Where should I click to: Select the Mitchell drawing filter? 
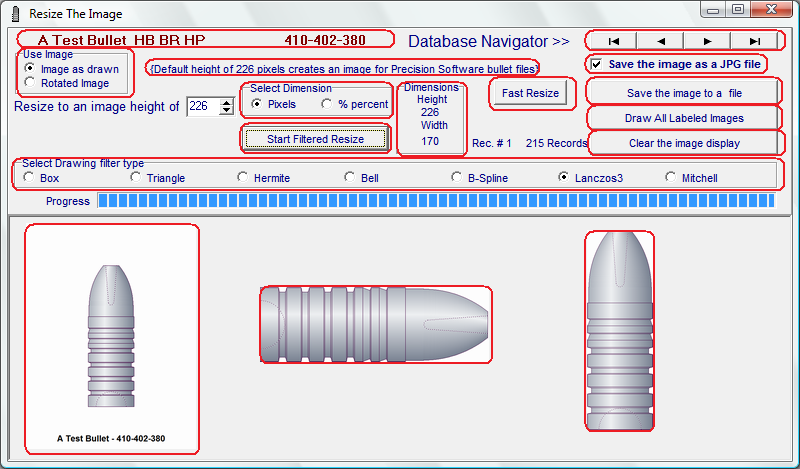click(671, 178)
